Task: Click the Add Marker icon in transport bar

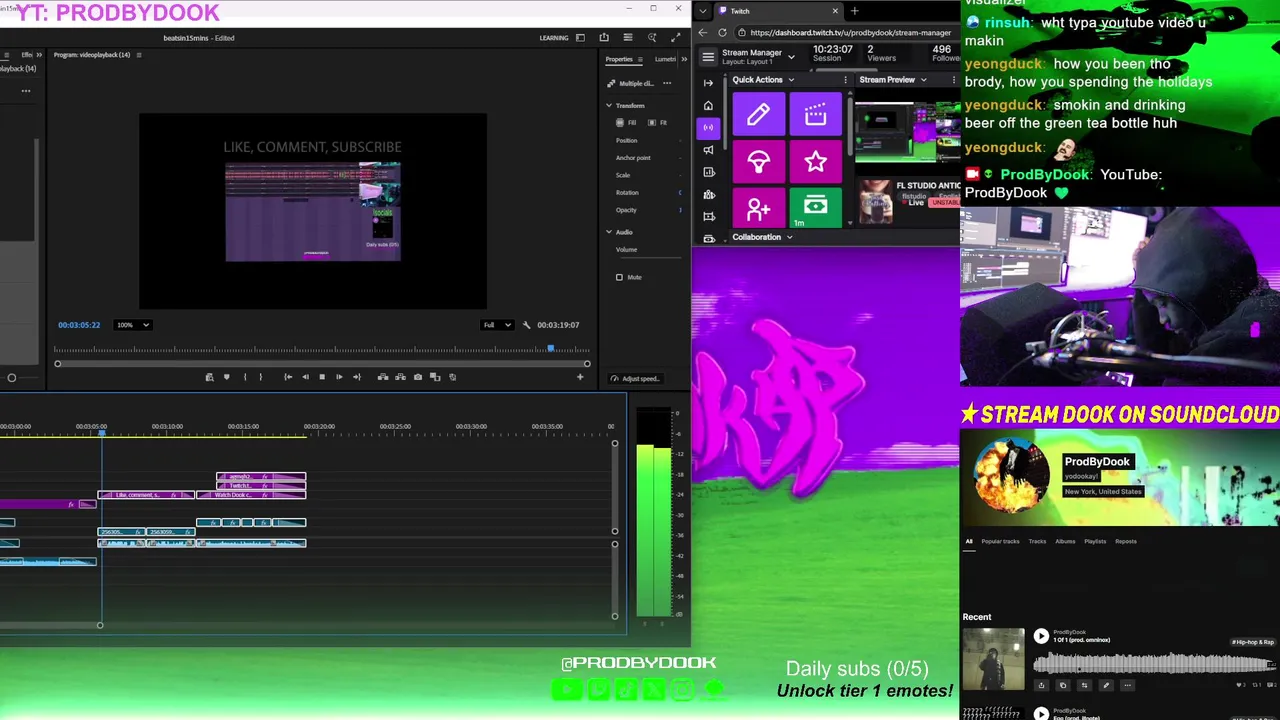Action: (227, 377)
